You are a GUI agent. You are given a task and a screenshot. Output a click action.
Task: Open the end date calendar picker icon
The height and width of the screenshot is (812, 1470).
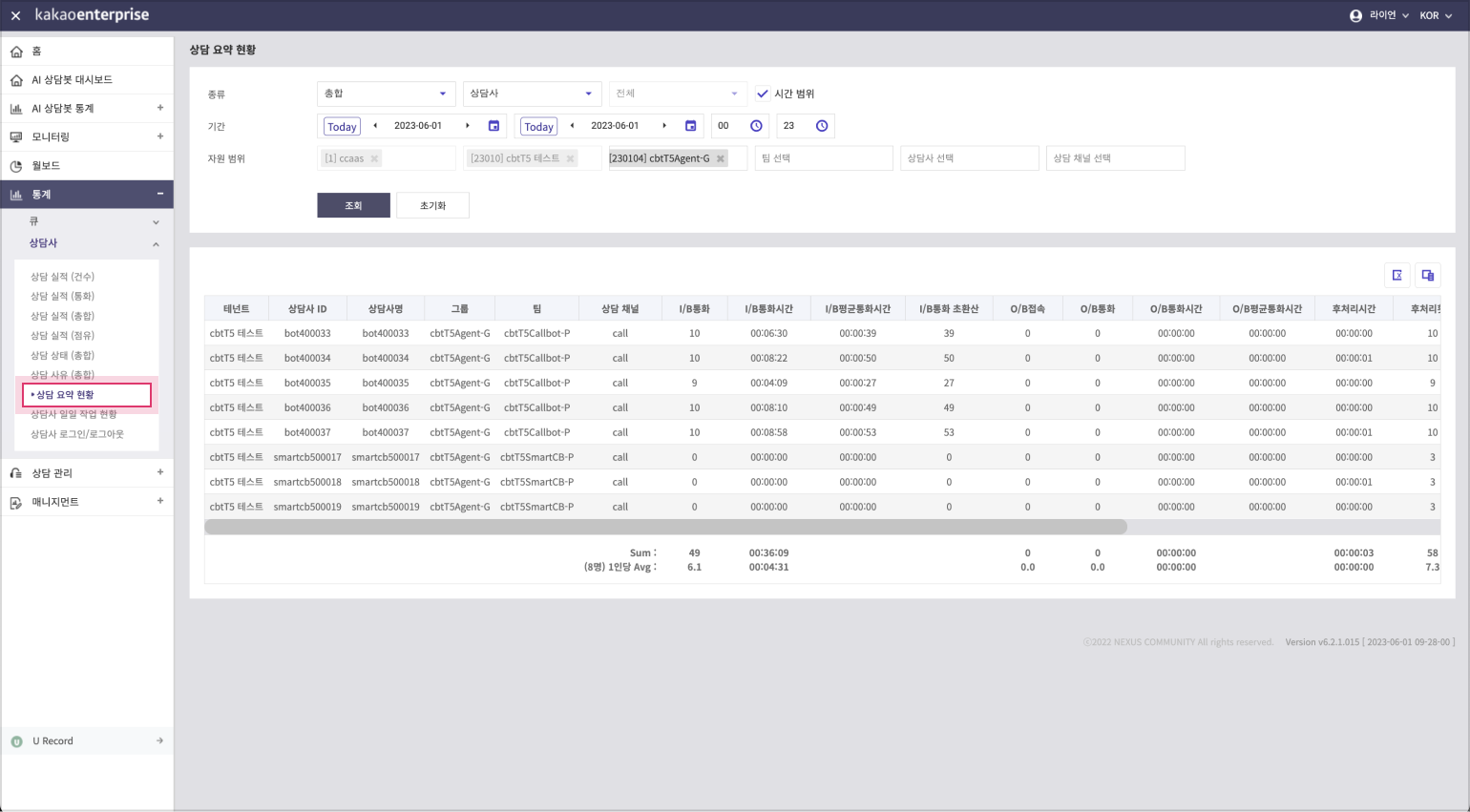[x=690, y=126]
